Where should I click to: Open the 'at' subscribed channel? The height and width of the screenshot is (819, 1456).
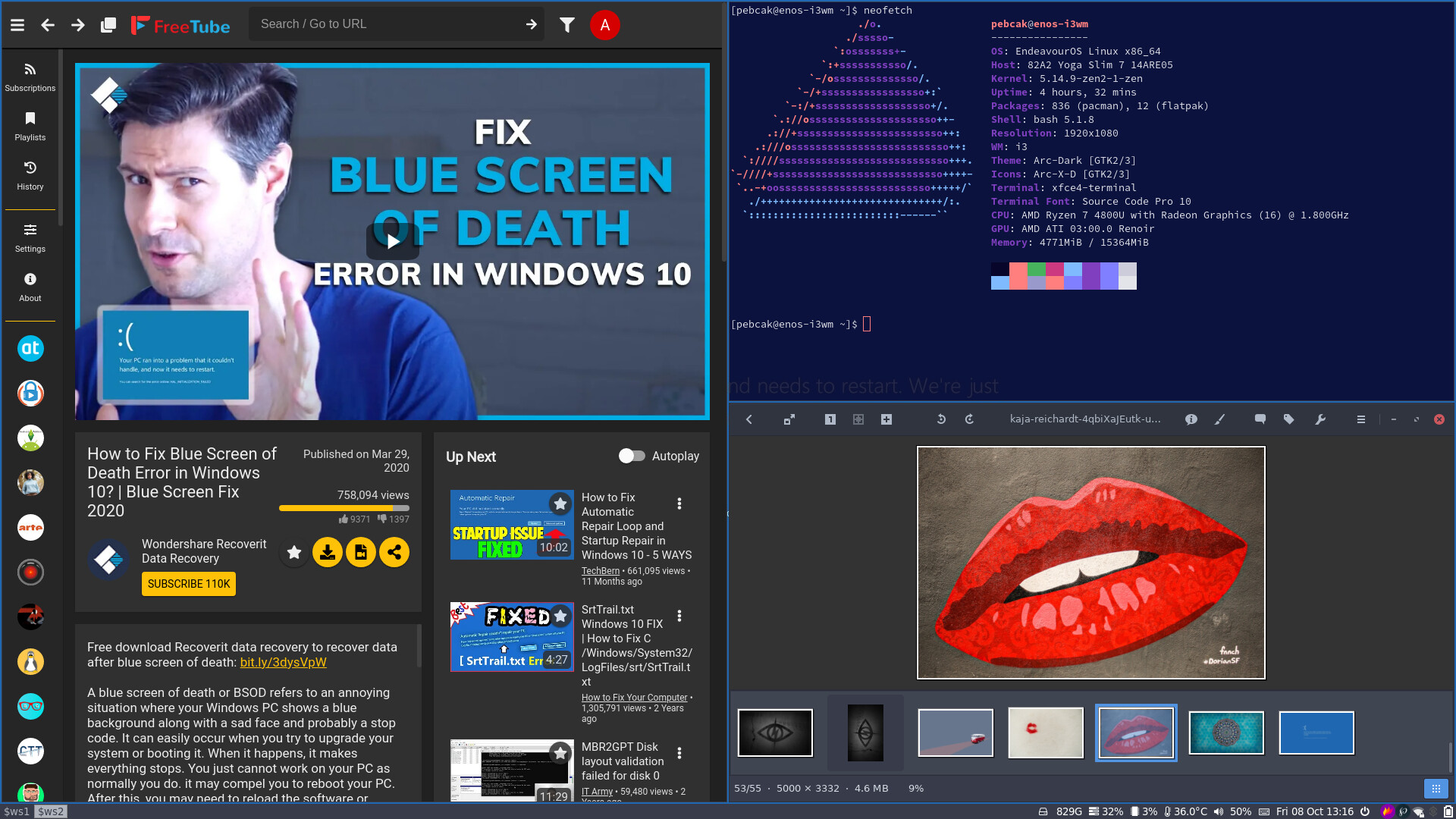pos(30,349)
